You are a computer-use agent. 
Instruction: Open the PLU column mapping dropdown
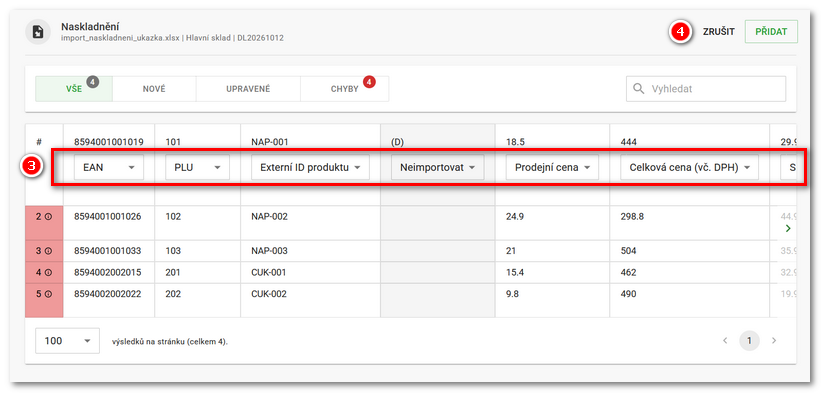[x=198, y=167]
